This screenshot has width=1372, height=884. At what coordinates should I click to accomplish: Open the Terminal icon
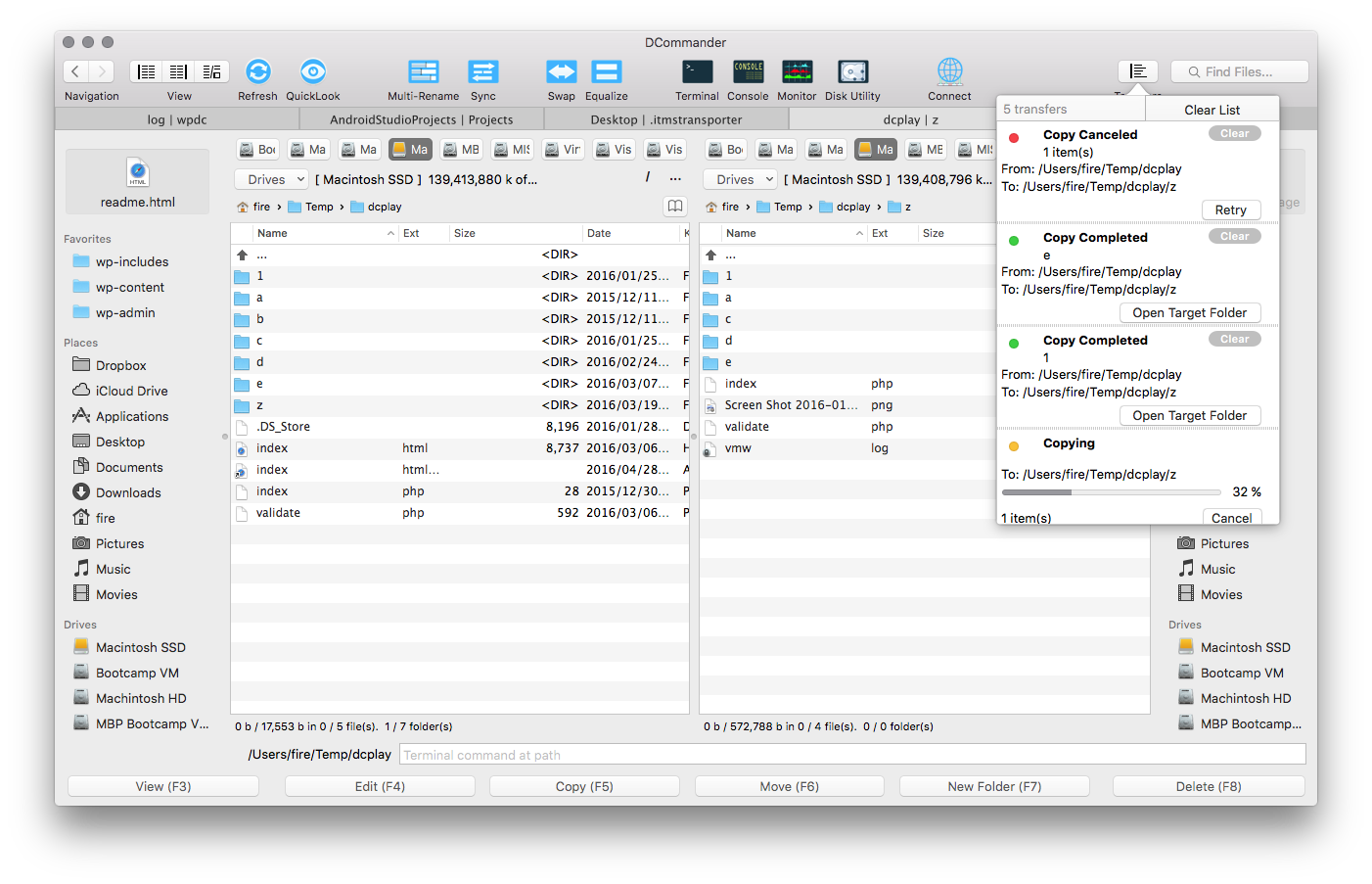pos(698,71)
